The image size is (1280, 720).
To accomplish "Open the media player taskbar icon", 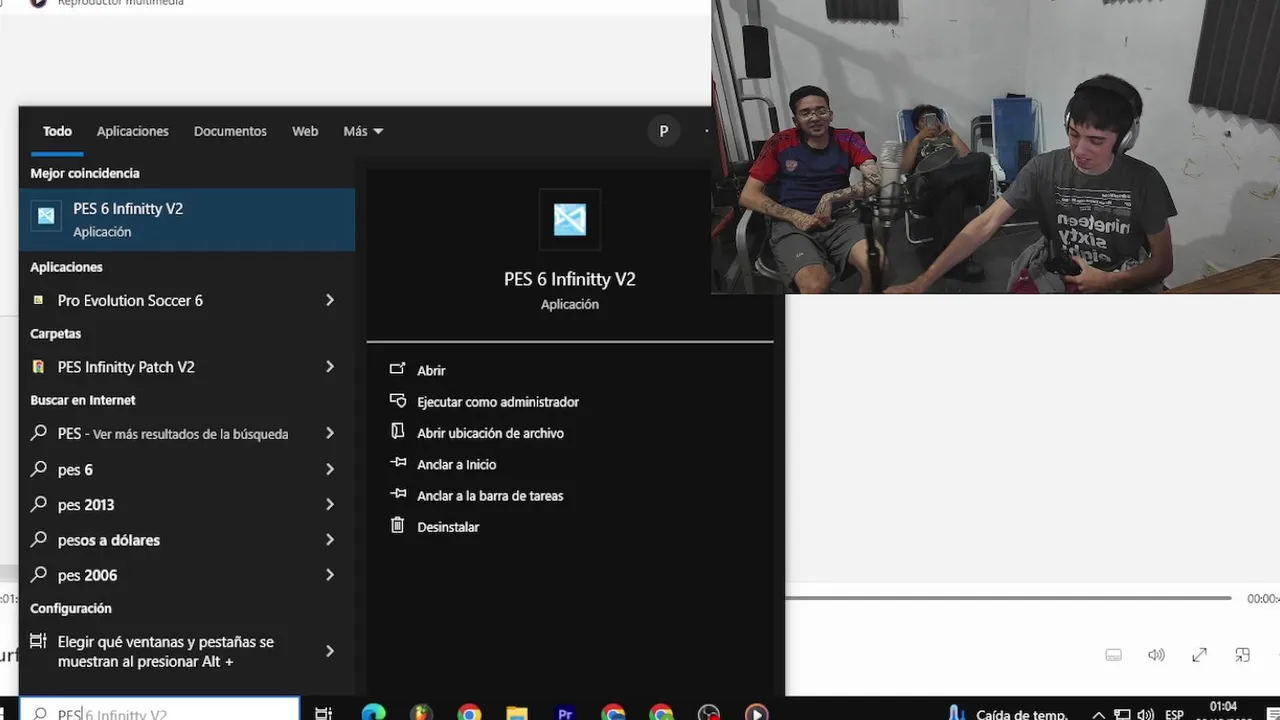I will 757,713.
